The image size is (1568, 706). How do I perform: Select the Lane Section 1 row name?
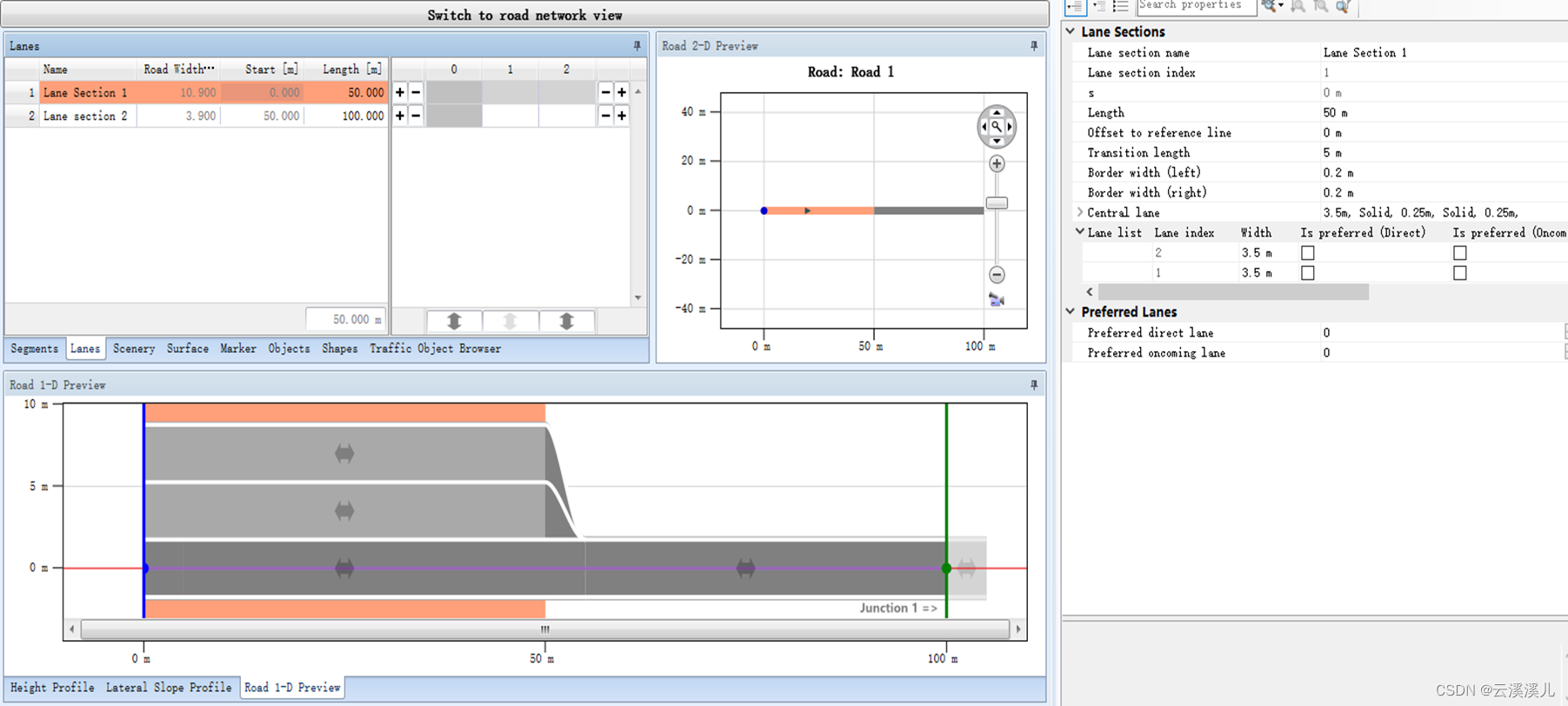point(85,92)
